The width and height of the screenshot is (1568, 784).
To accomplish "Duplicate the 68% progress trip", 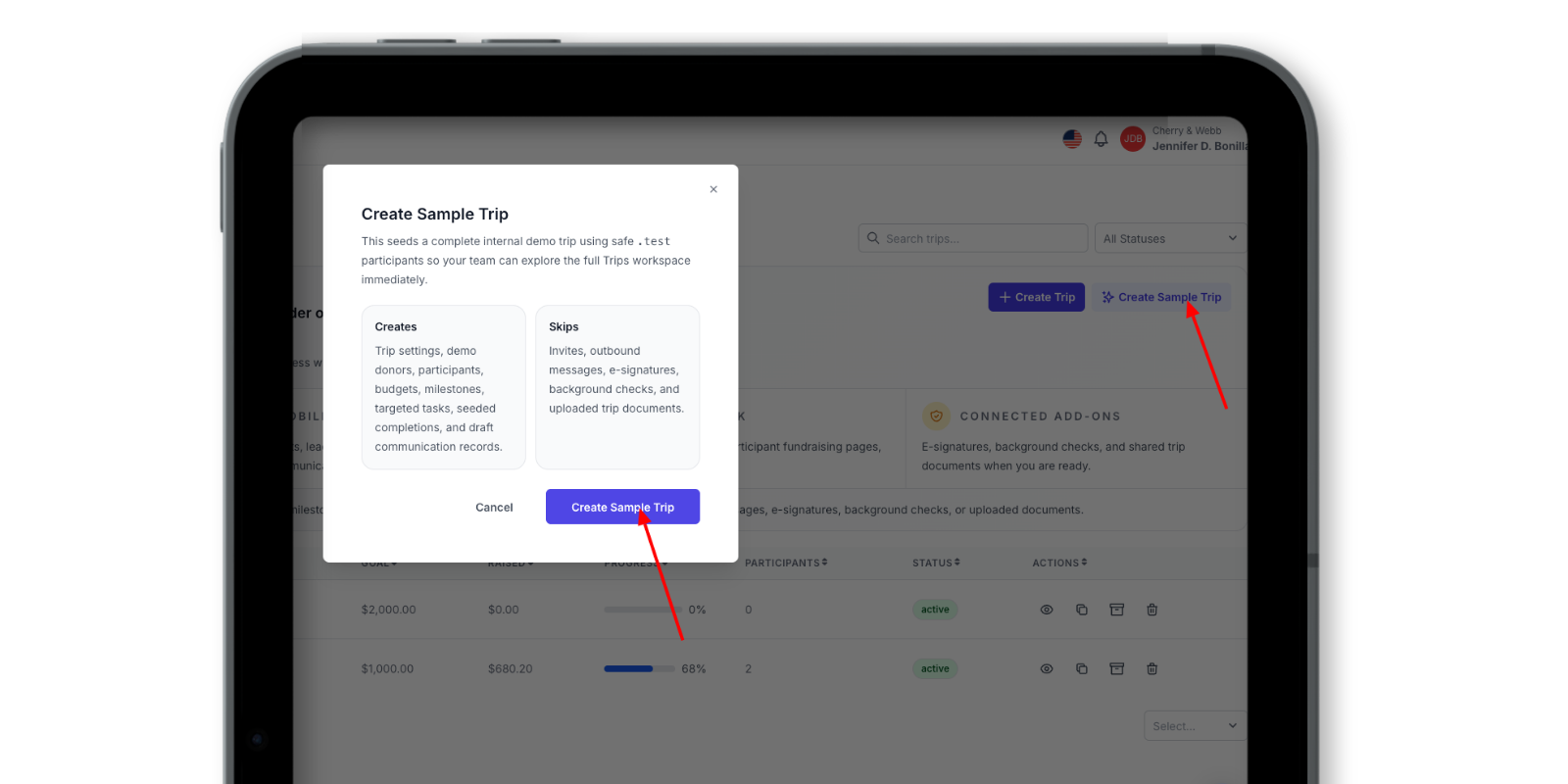I will pyautogui.click(x=1082, y=668).
